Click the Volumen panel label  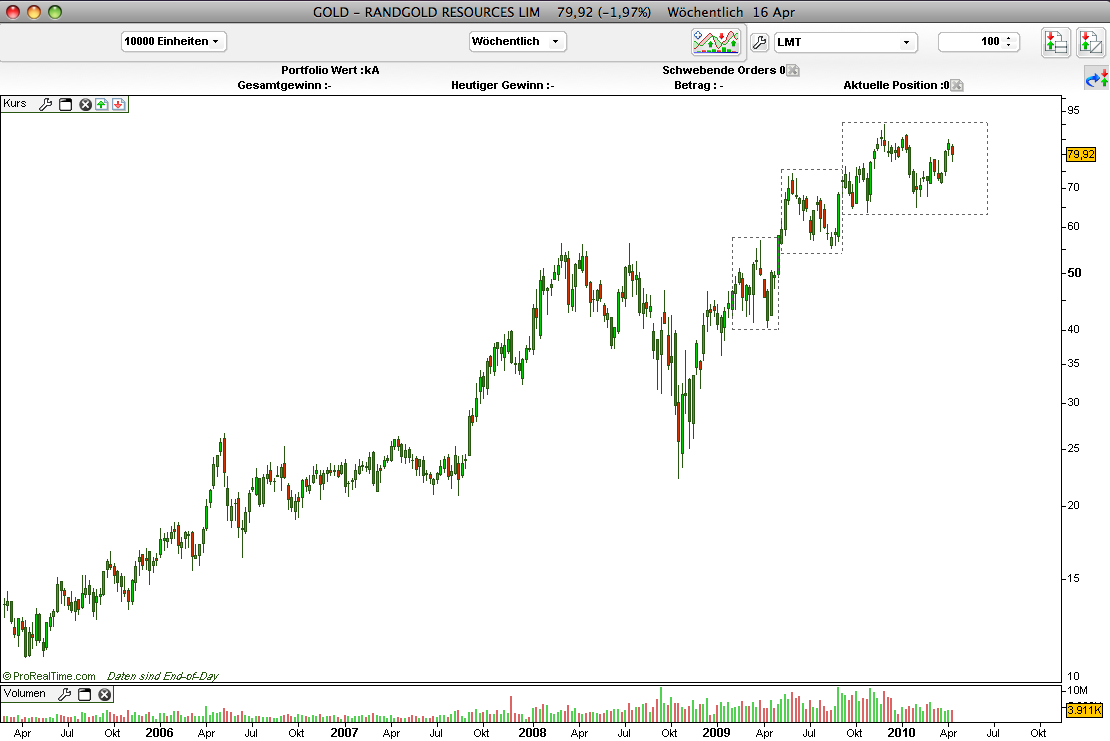click(25, 694)
